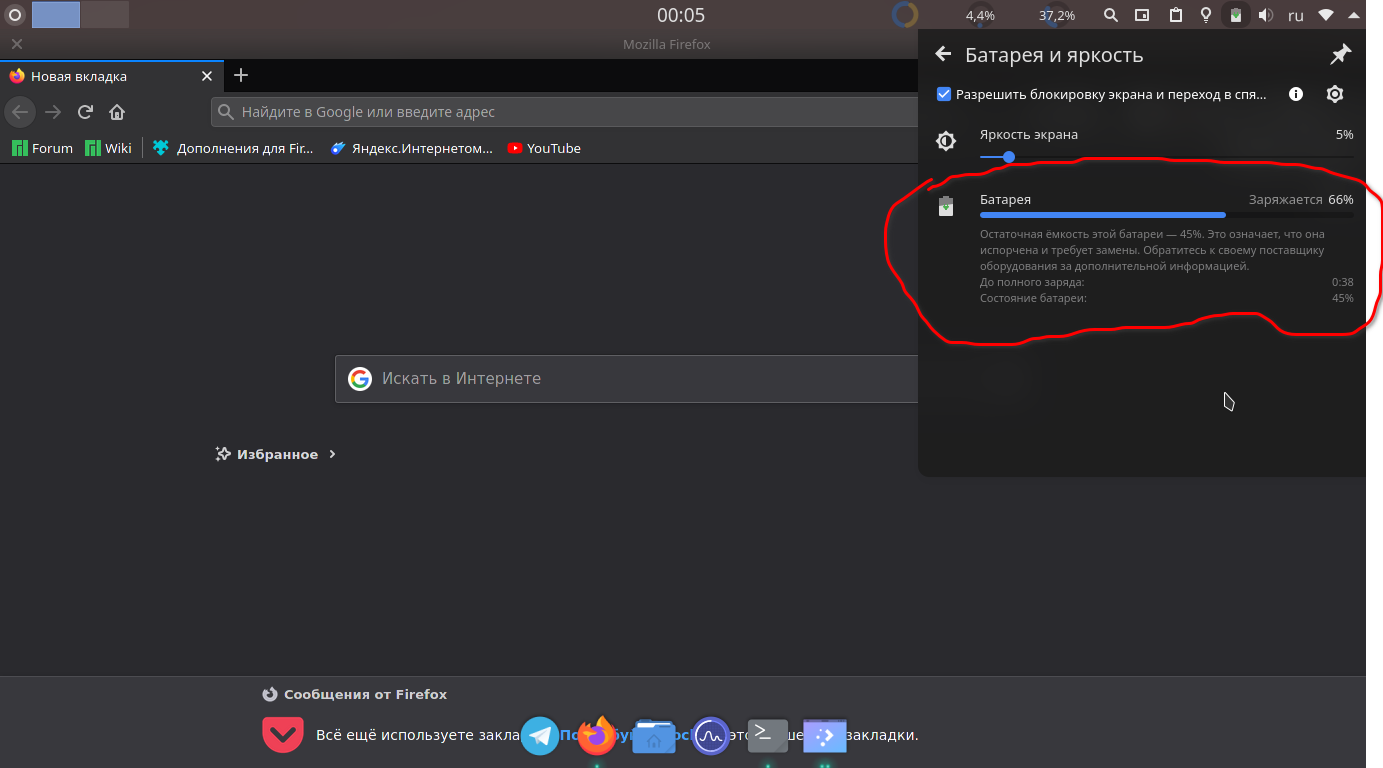Click the Firefox forward navigation button
The width and height of the screenshot is (1383, 768).
53,112
